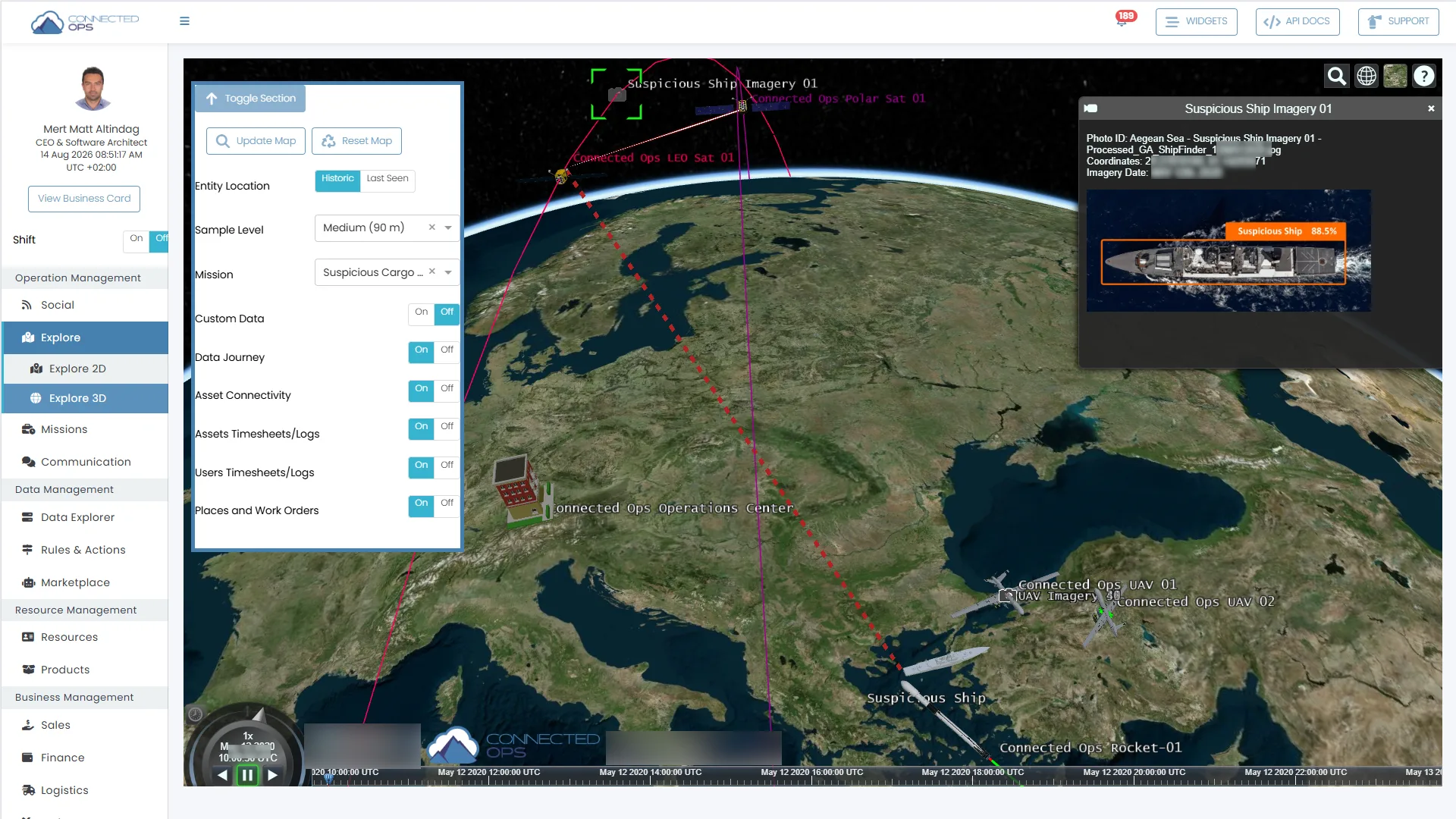Collapse the Explore menu group

click(85, 337)
